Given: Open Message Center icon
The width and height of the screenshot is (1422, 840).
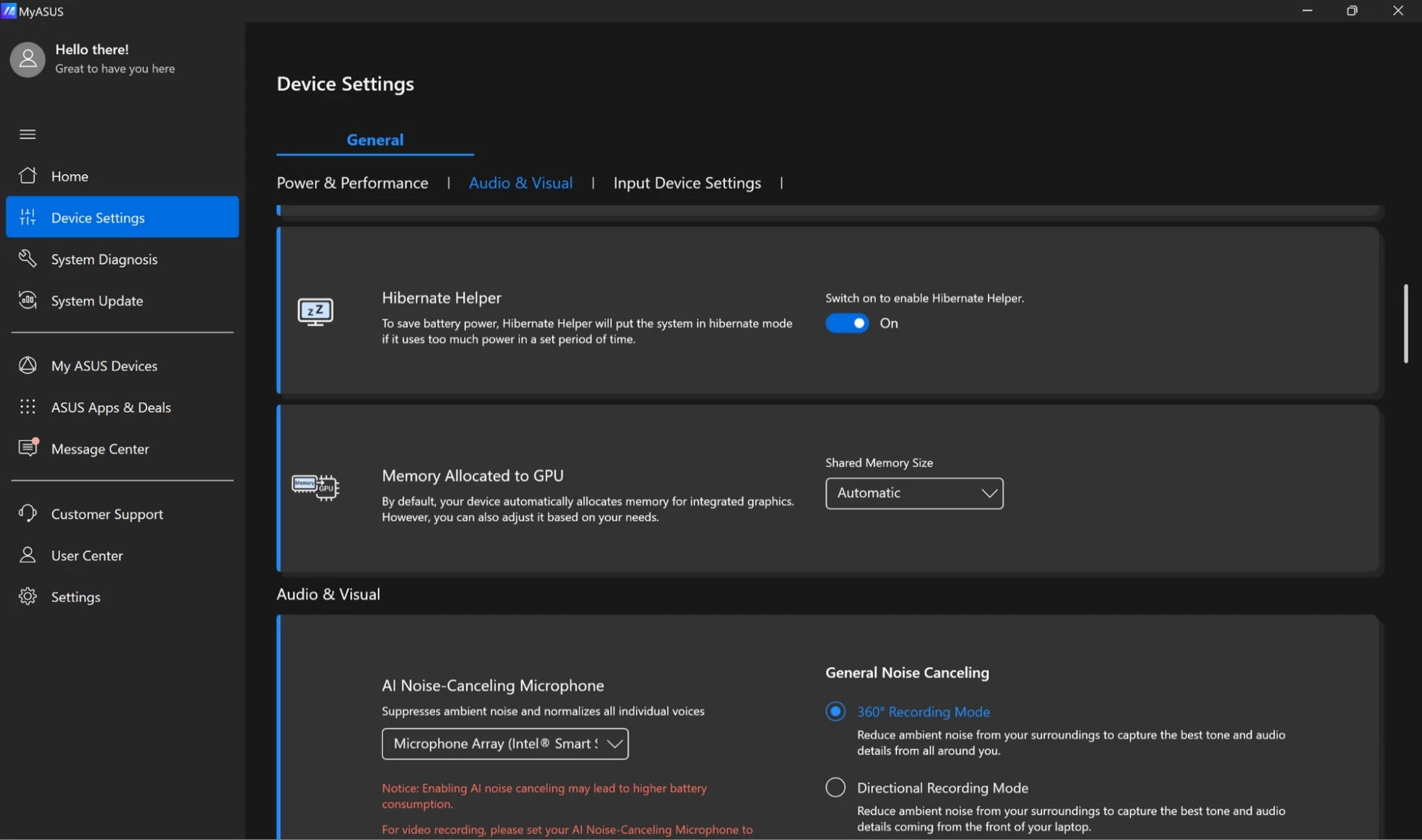Looking at the screenshot, I should coord(28,448).
